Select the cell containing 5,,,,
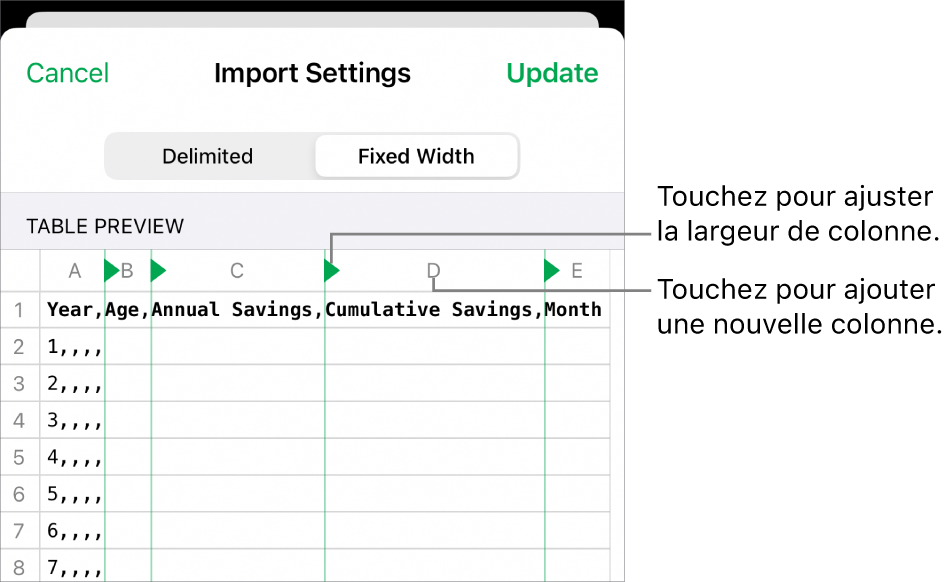Screen dimensions: 945x582 point(72,494)
